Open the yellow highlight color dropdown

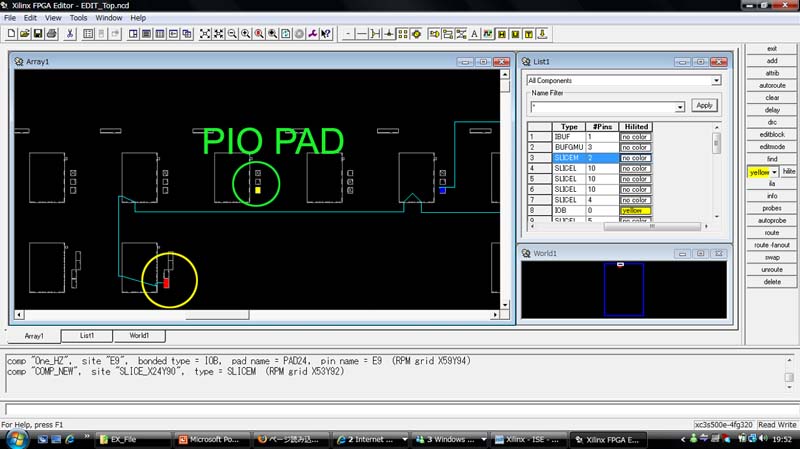pos(774,172)
